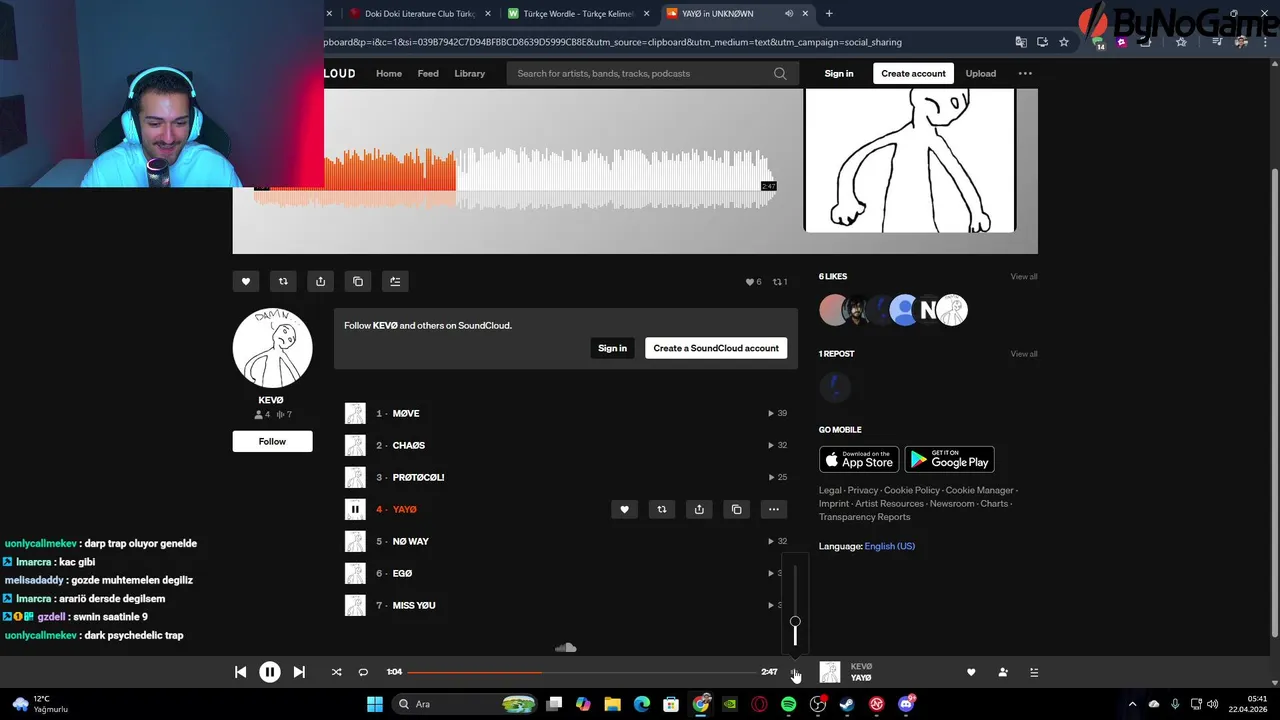Open a new browser tab
1280x720 pixels.
[829, 14]
